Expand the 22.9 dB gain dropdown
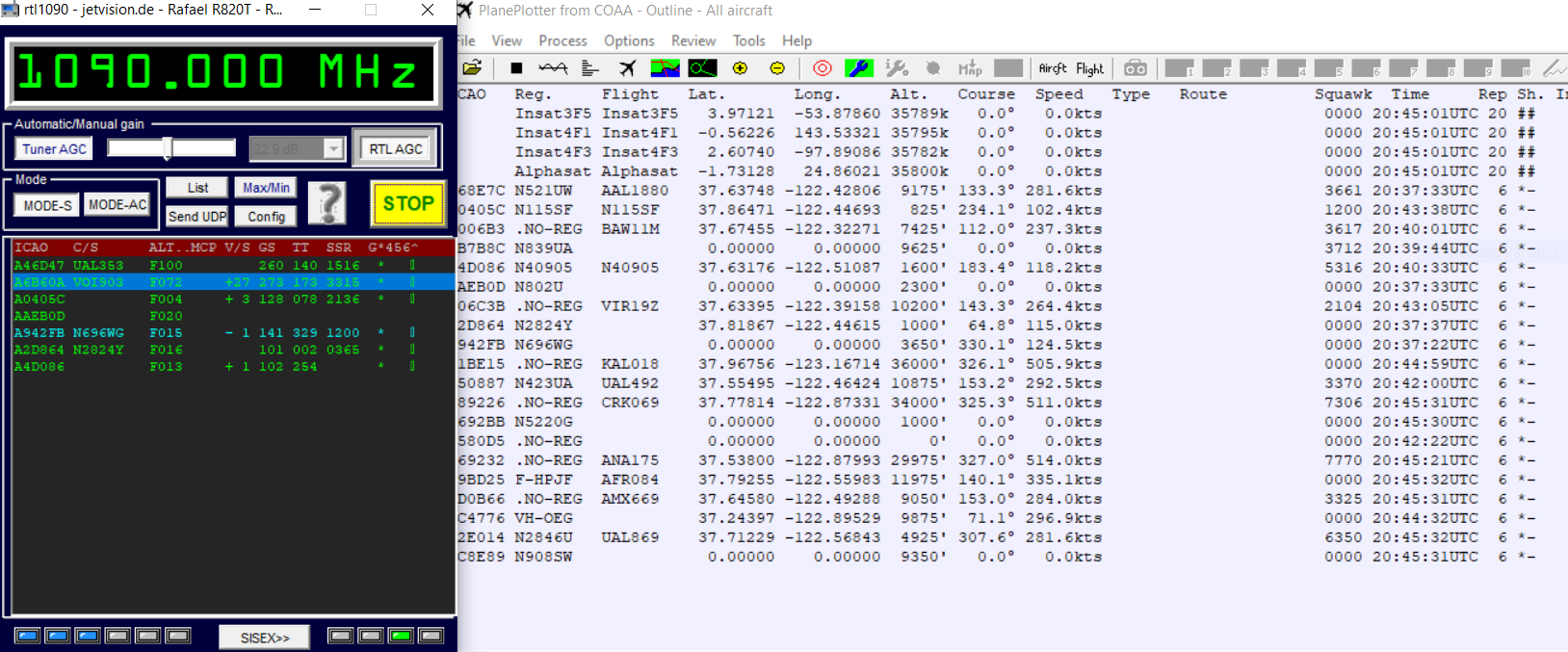This screenshot has height=652, width=1568. [333, 149]
